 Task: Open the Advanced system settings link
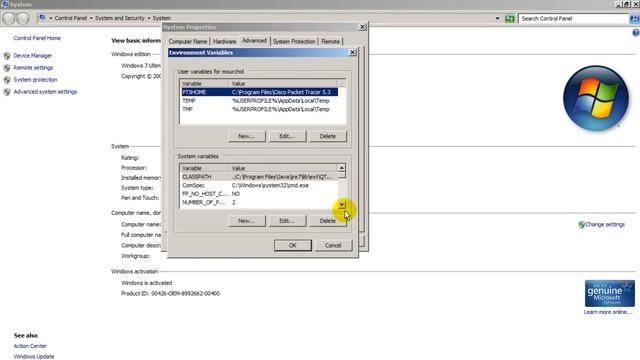[45, 92]
